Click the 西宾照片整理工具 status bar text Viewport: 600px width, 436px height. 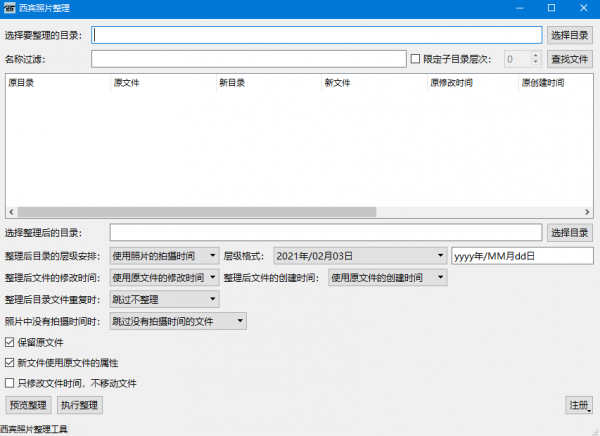click(x=34, y=429)
